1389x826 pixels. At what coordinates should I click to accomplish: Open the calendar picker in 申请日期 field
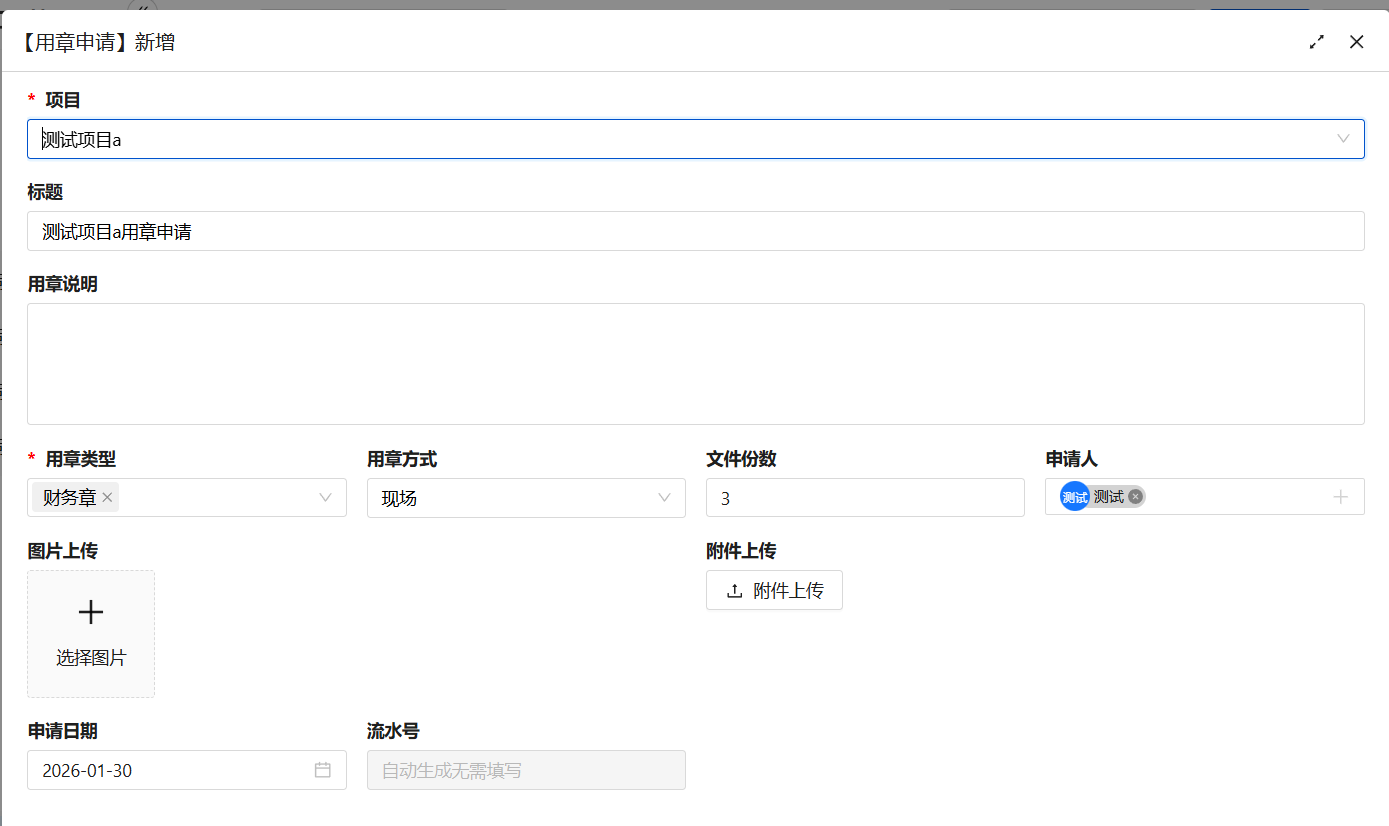[x=322, y=770]
